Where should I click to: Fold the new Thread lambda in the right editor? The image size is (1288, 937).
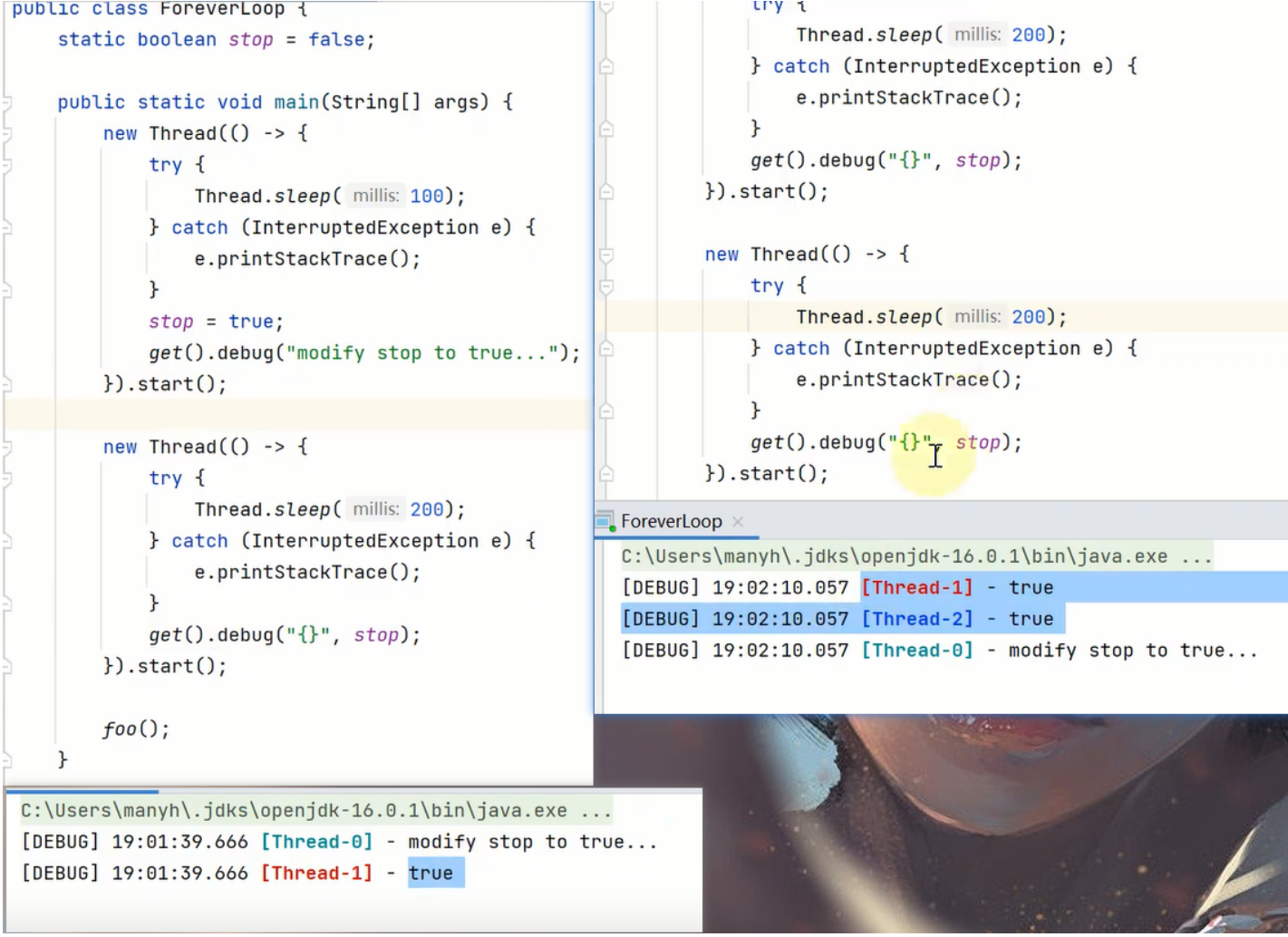click(x=606, y=256)
